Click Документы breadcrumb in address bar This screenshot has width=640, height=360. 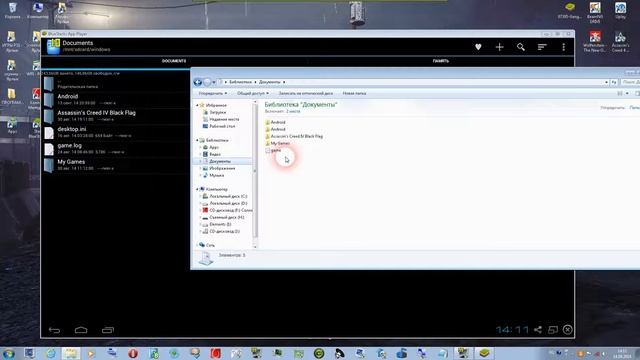(x=270, y=82)
